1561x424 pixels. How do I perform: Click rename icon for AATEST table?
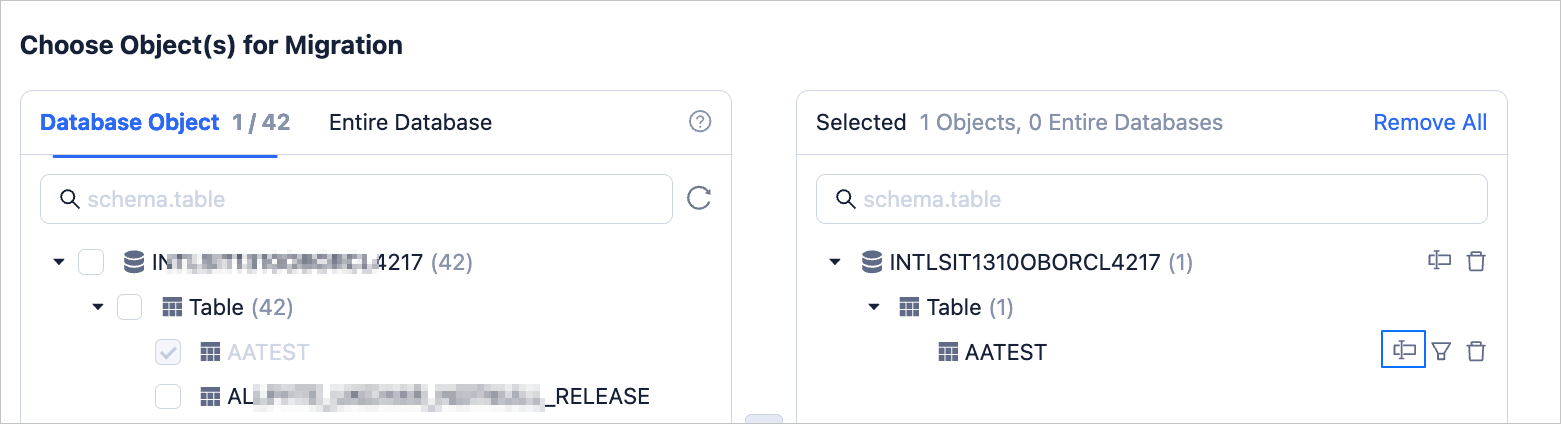coord(1403,351)
